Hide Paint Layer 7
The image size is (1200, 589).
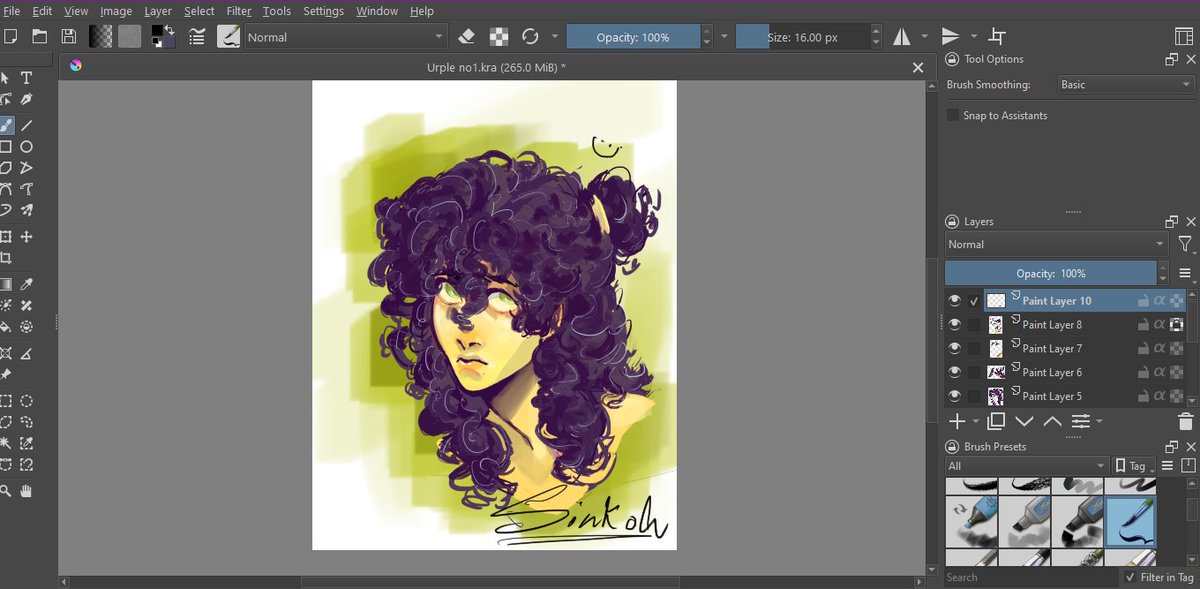(x=955, y=348)
